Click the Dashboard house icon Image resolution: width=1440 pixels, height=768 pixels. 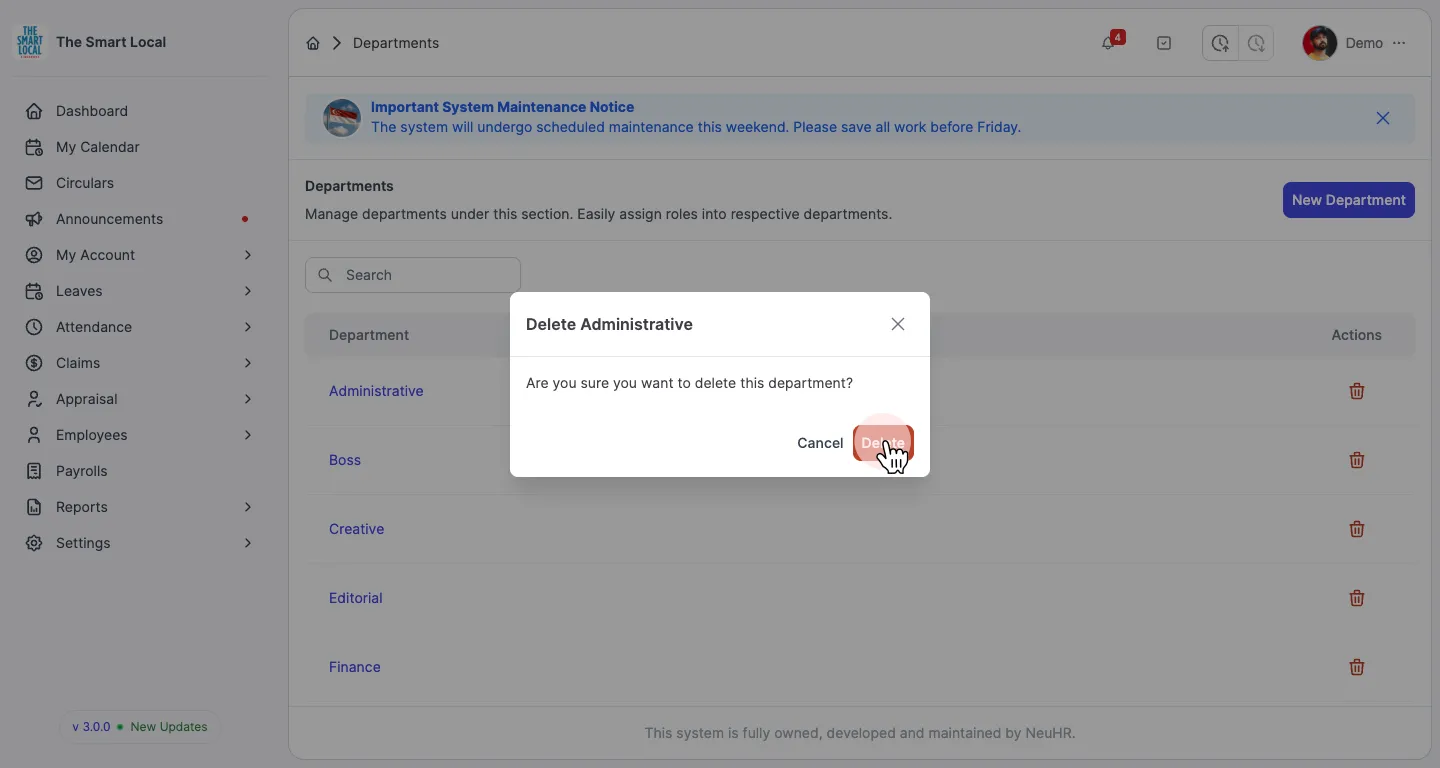pos(34,111)
